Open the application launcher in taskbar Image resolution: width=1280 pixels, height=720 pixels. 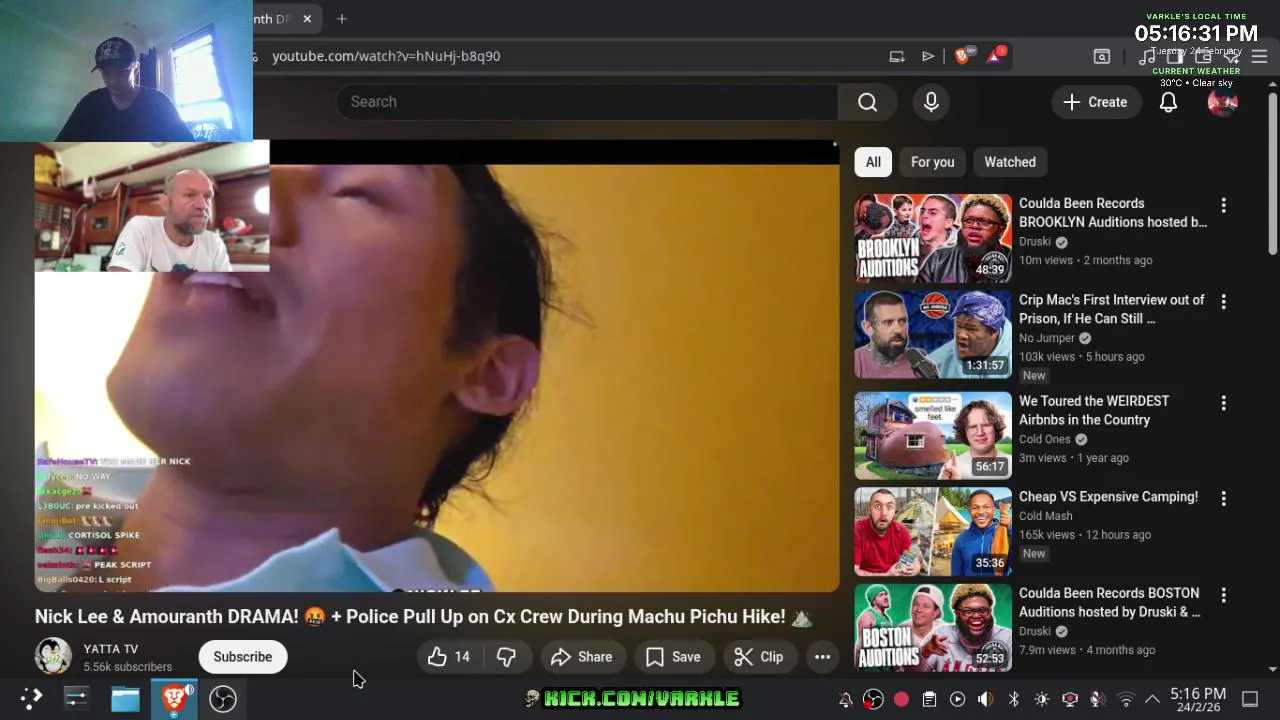(30, 698)
